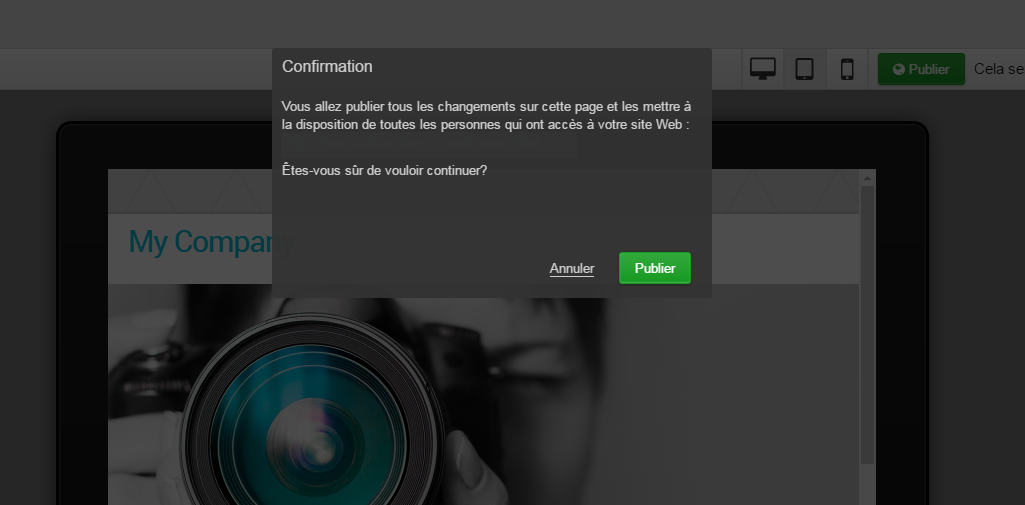Click the 'Êtes-vous sûr de vouloir continuer?' text
The width and height of the screenshot is (1025, 505).
pyautogui.click(x=384, y=171)
